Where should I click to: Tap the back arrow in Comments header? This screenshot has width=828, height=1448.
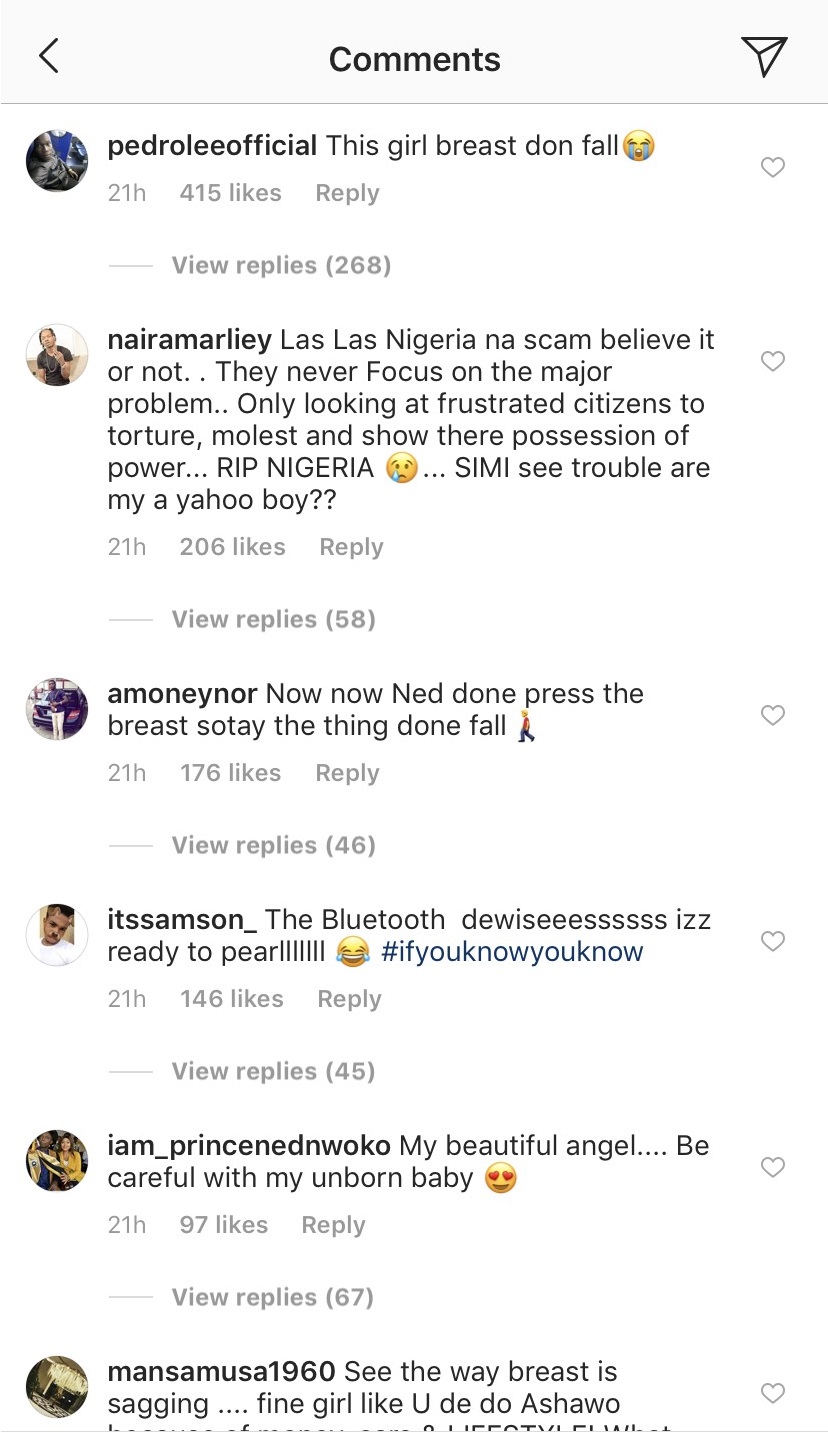tap(48, 57)
